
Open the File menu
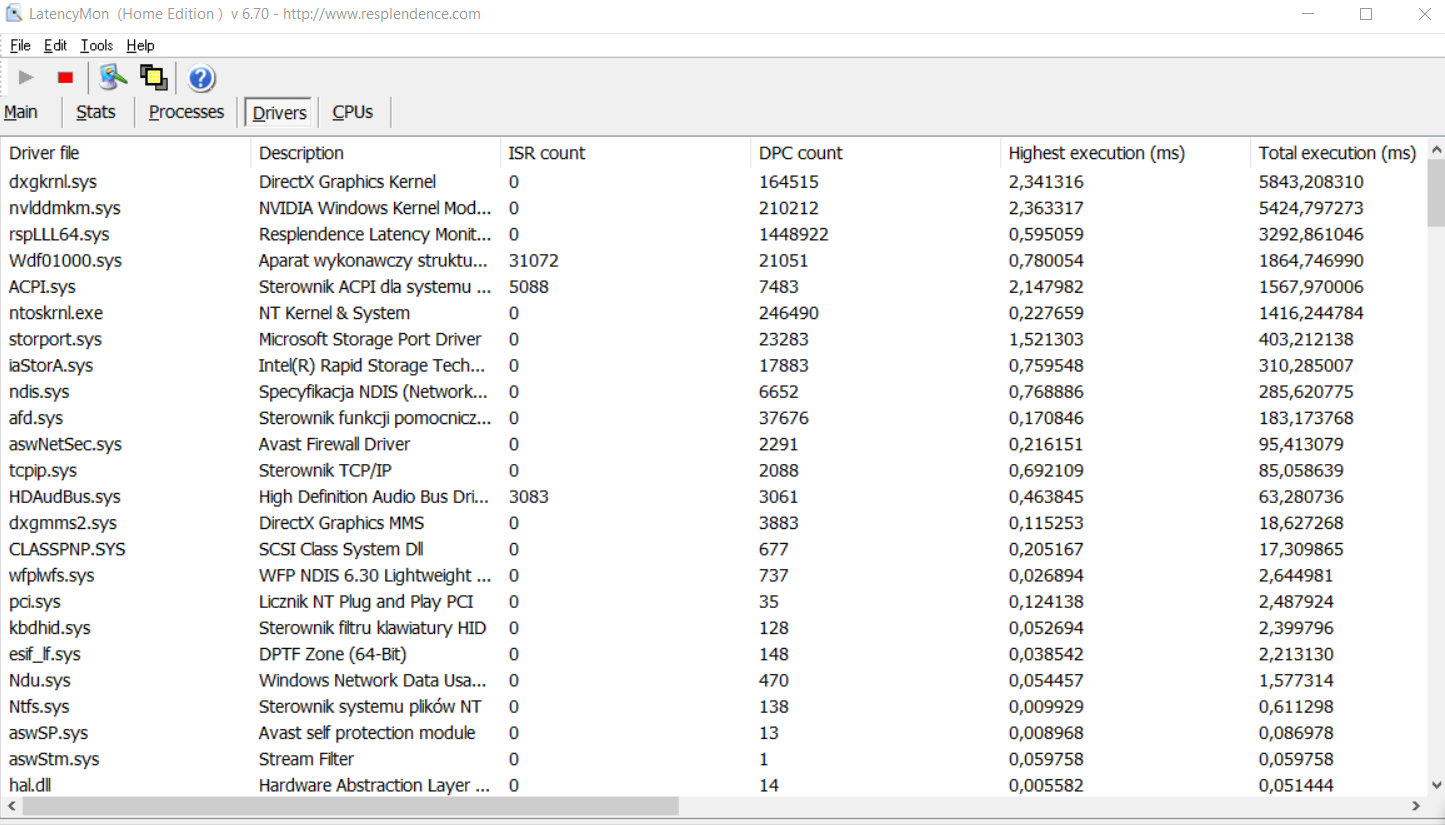click(x=19, y=45)
